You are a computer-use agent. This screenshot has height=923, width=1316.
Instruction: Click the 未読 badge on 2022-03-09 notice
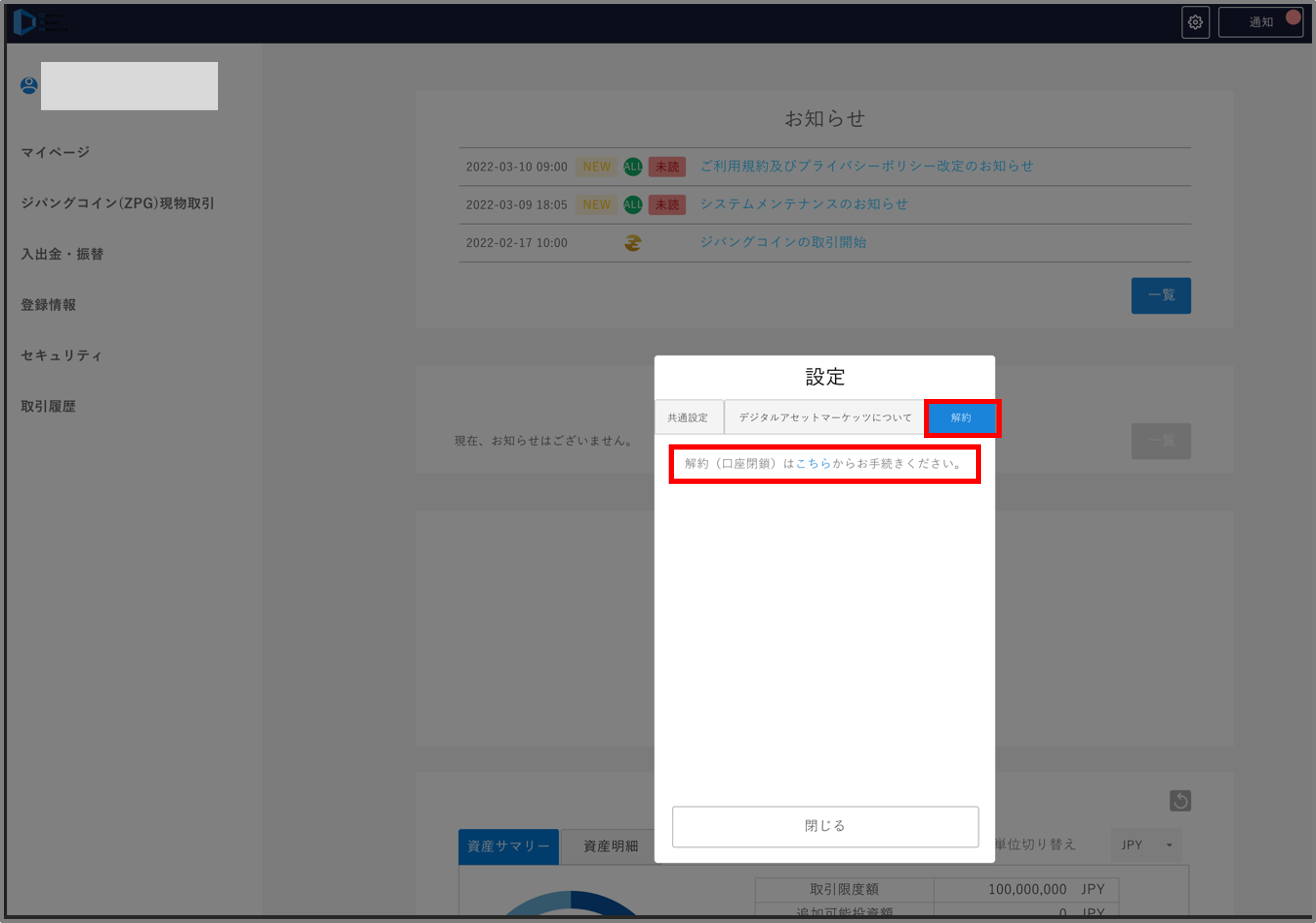tap(667, 204)
